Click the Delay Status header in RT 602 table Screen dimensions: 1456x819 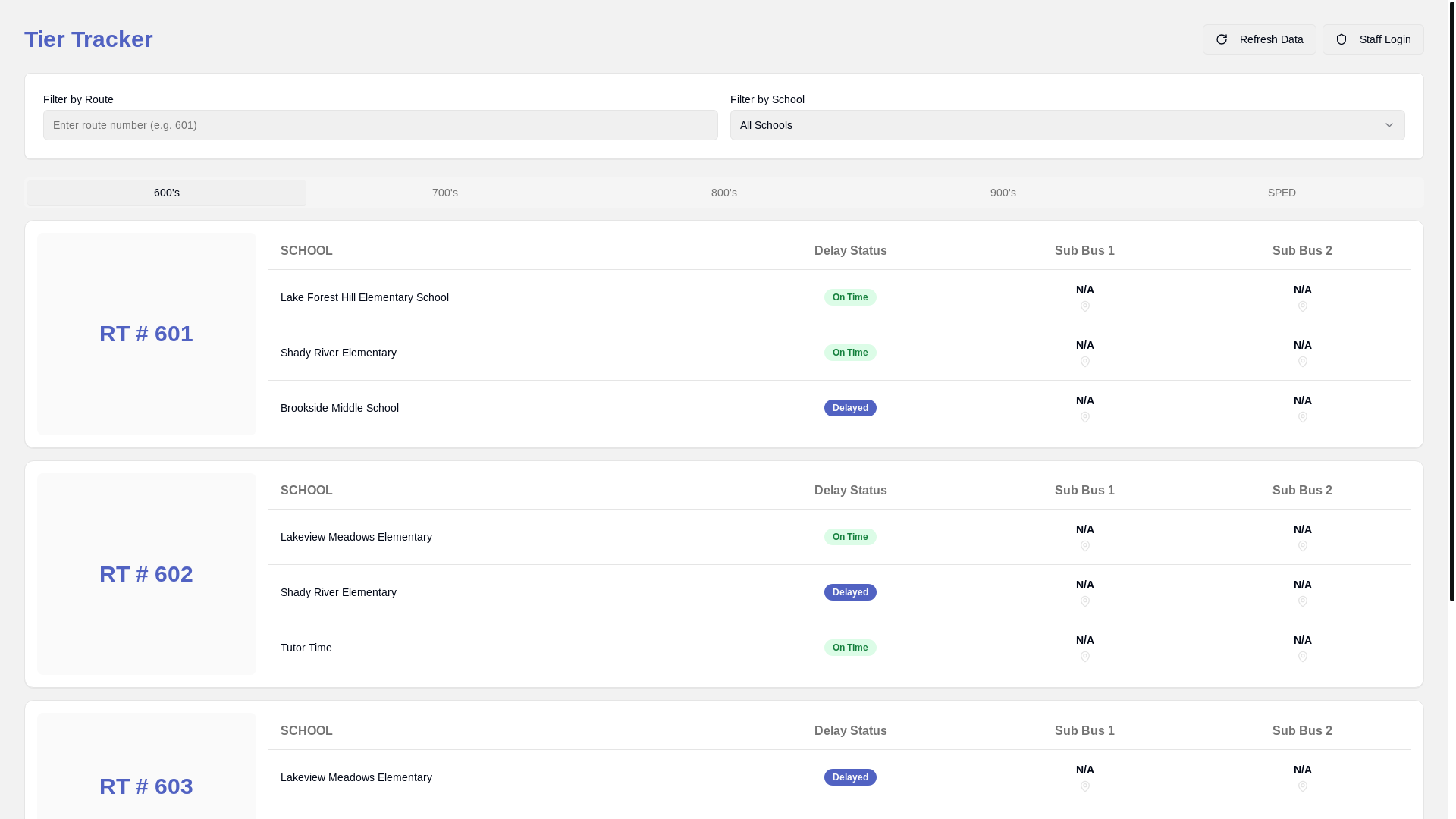coord(851,491)
